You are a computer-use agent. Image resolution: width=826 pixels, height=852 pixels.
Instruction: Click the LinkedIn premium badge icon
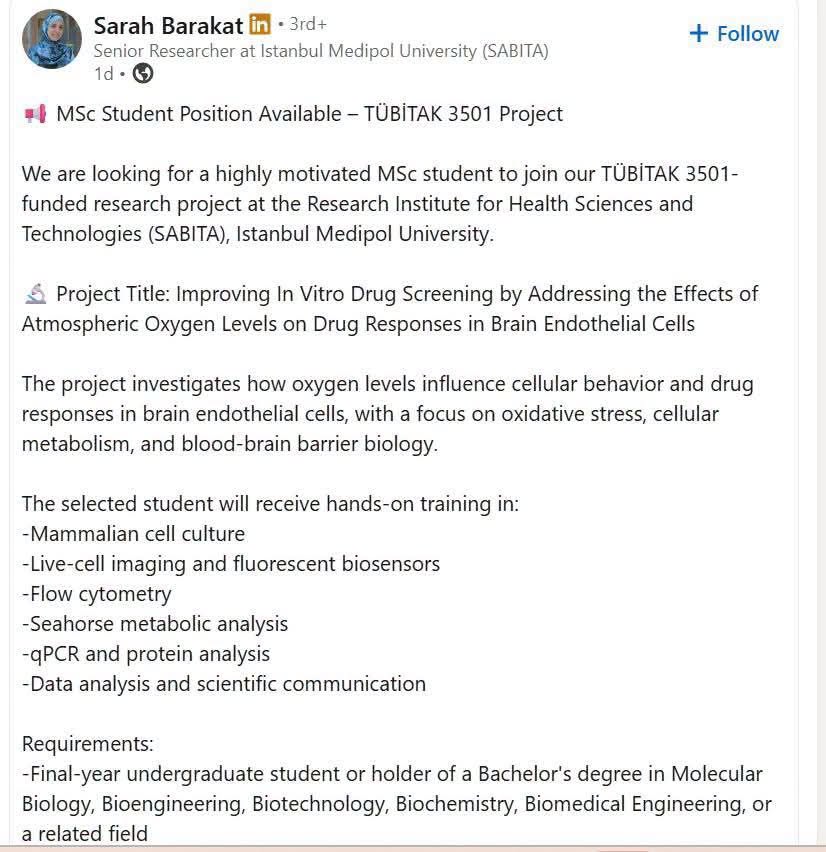tap(260, 24)
